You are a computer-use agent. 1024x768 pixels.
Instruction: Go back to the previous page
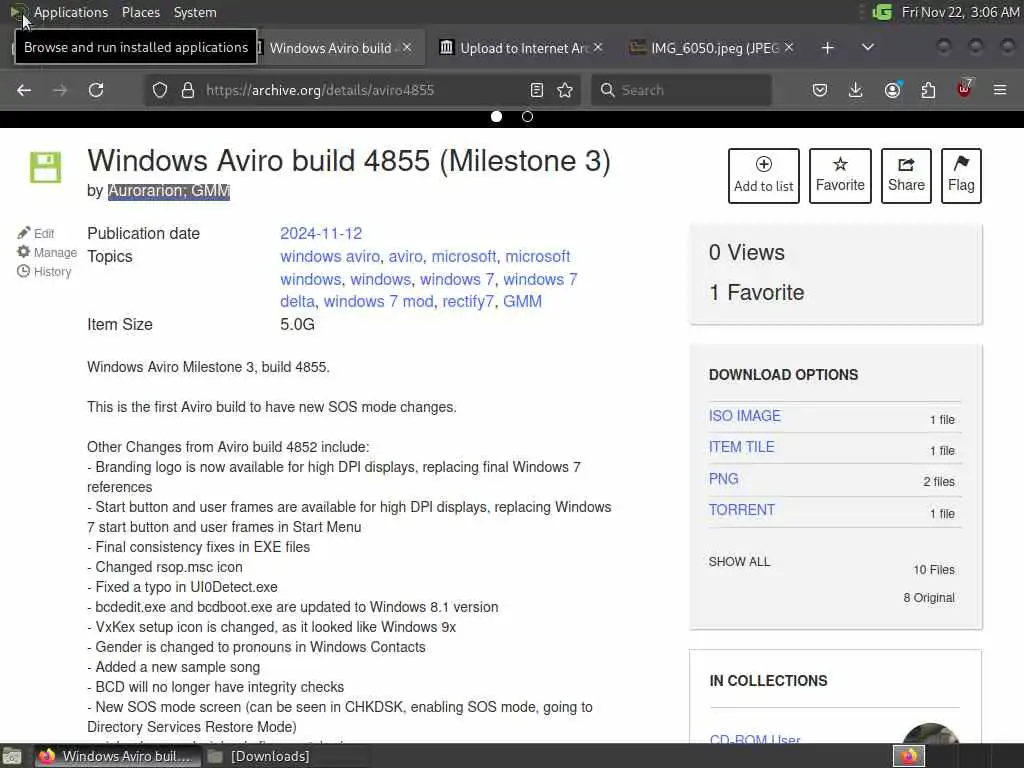tap(24, 90)
